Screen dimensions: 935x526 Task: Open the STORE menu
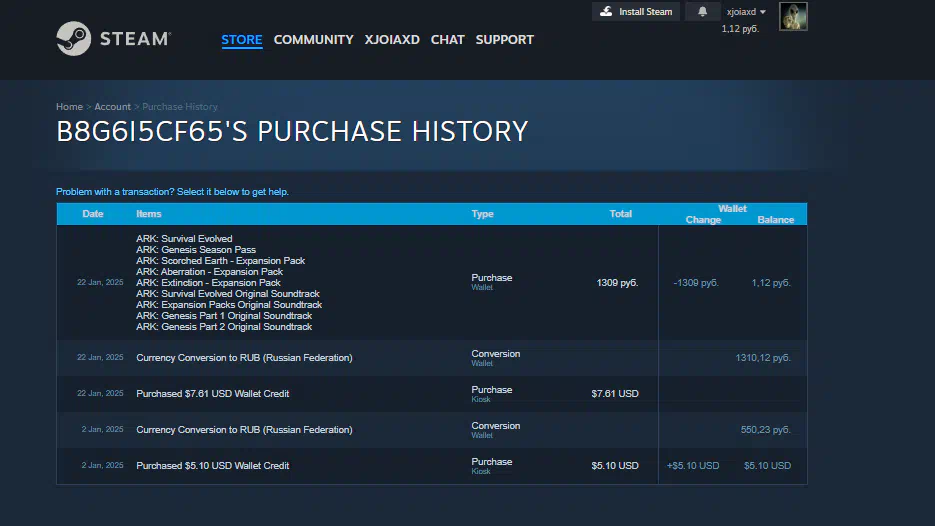pos(242,39)
